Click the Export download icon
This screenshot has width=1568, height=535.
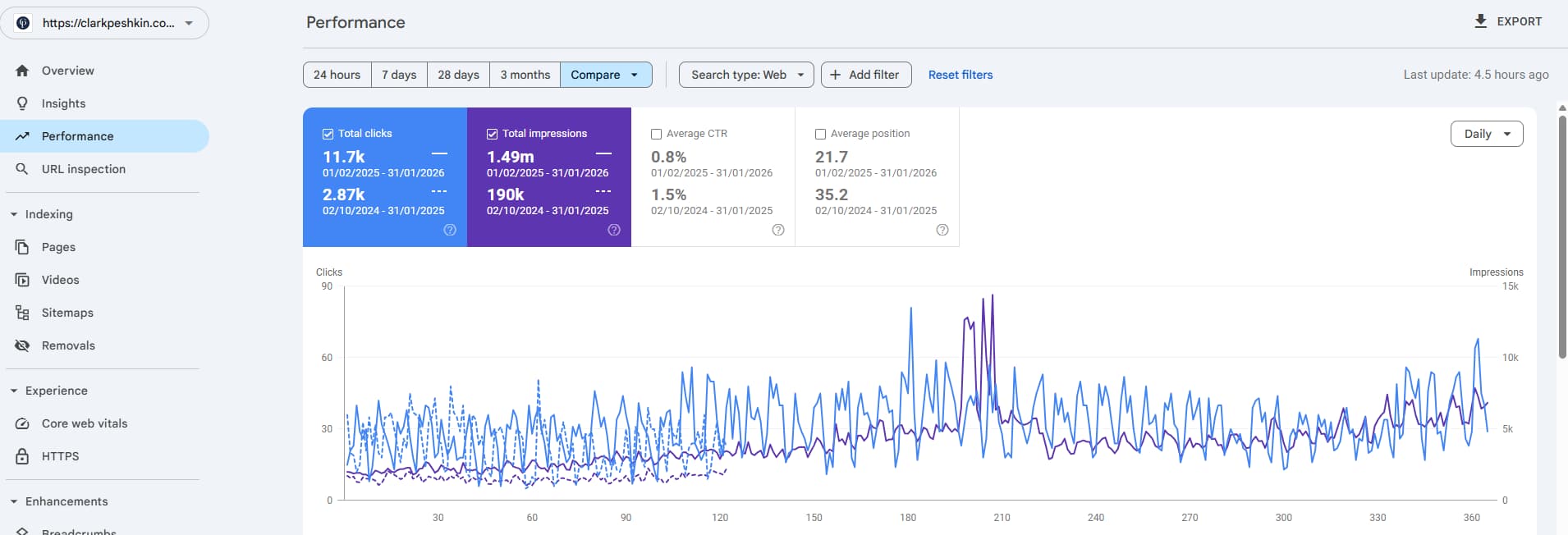(1480, 21)
